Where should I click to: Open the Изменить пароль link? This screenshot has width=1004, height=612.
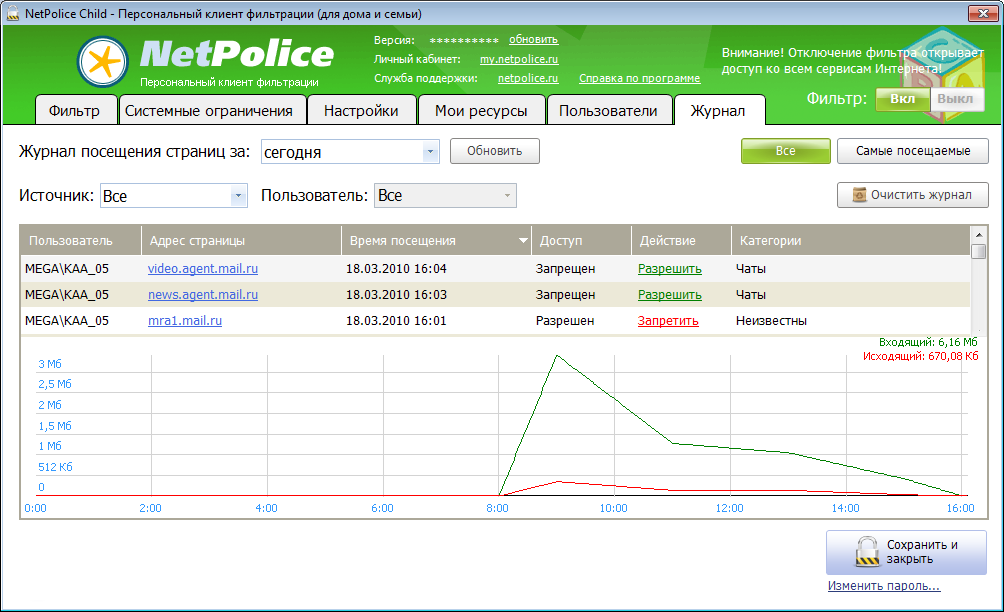tap(884, 586)
